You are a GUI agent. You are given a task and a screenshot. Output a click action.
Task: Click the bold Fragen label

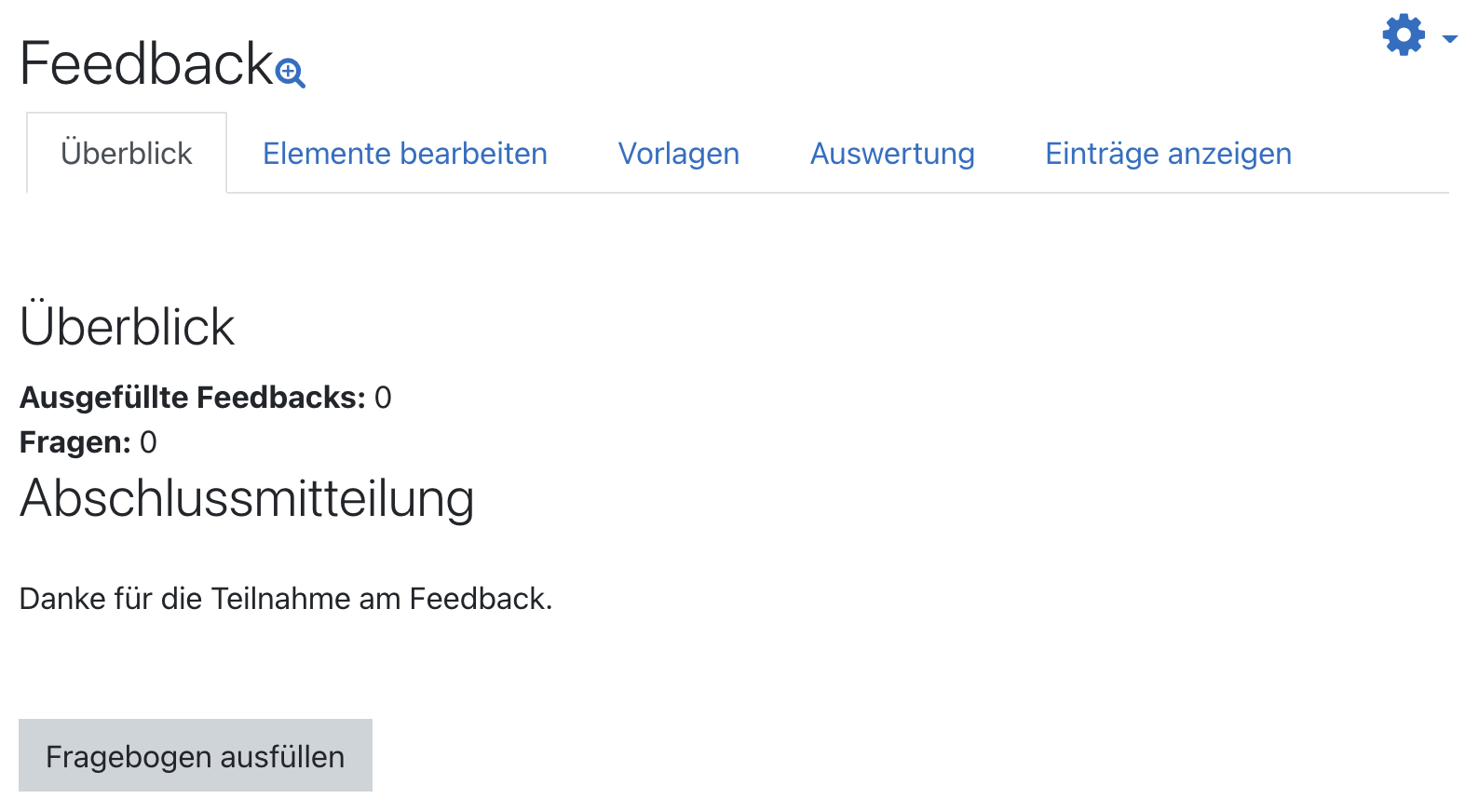[75, 442]
